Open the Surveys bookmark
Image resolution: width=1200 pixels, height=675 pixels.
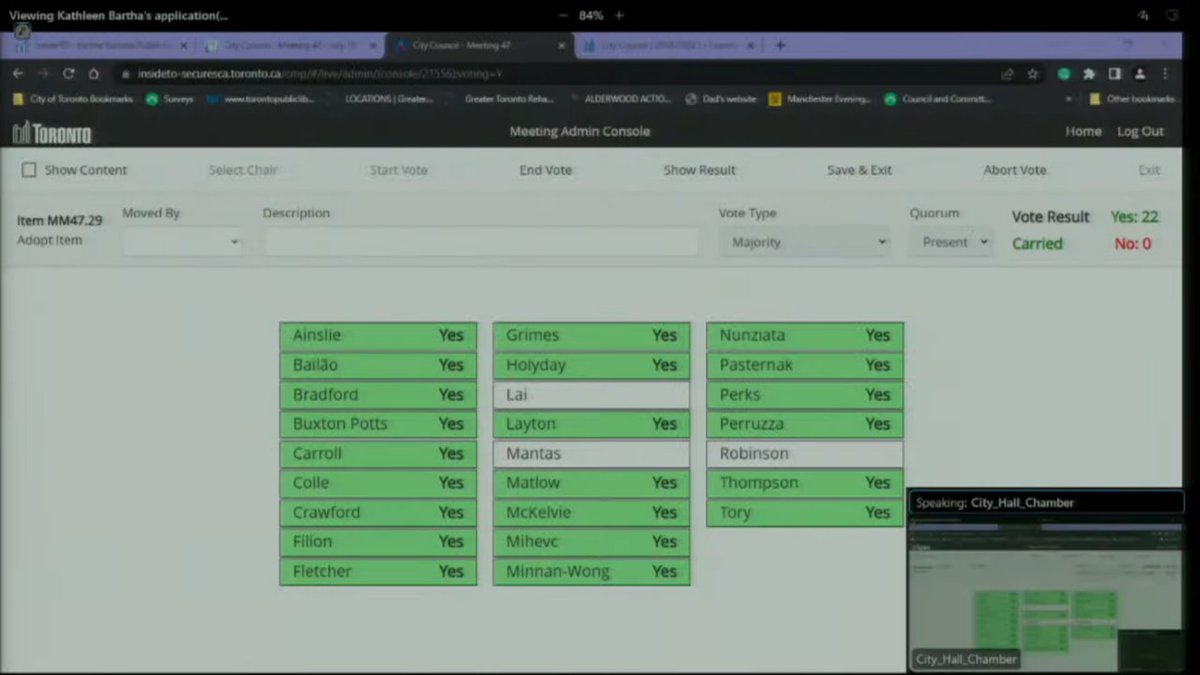tap(170, 99)
